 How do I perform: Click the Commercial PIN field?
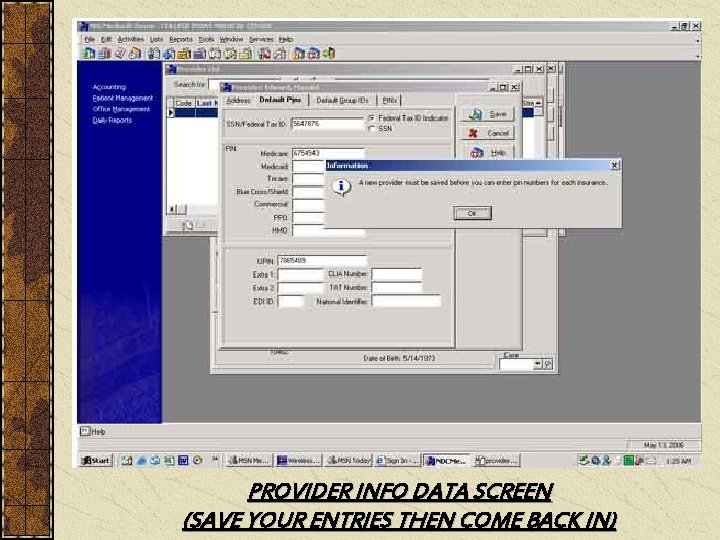point(309,204)
